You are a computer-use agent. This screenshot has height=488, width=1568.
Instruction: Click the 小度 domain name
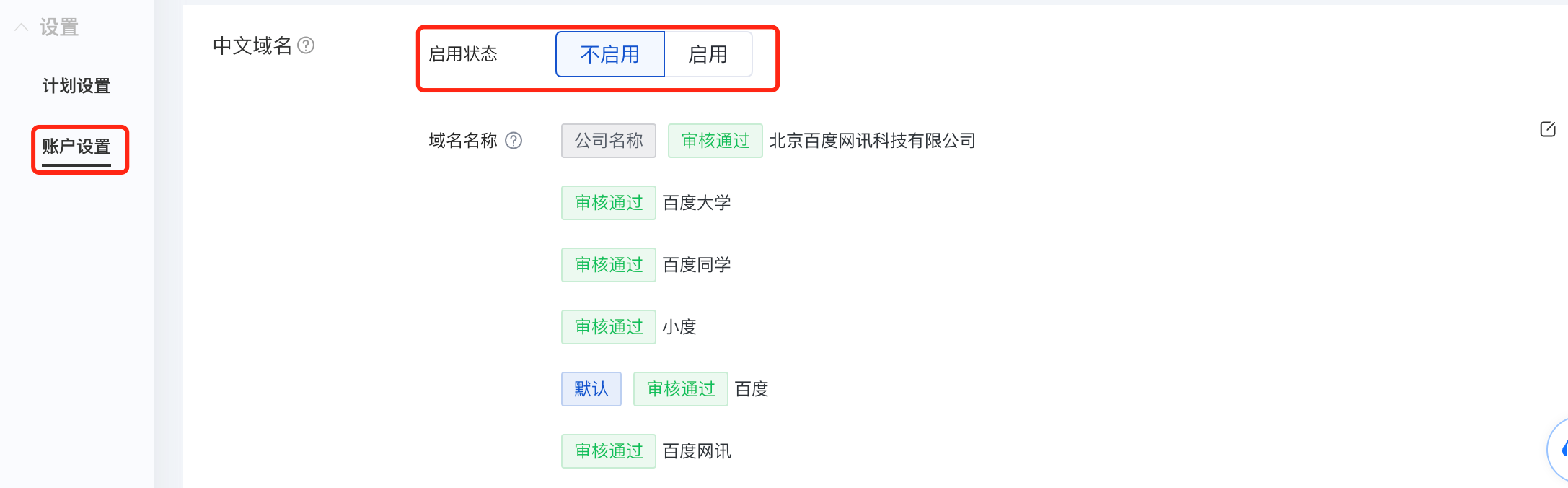(x=679, y=327)
